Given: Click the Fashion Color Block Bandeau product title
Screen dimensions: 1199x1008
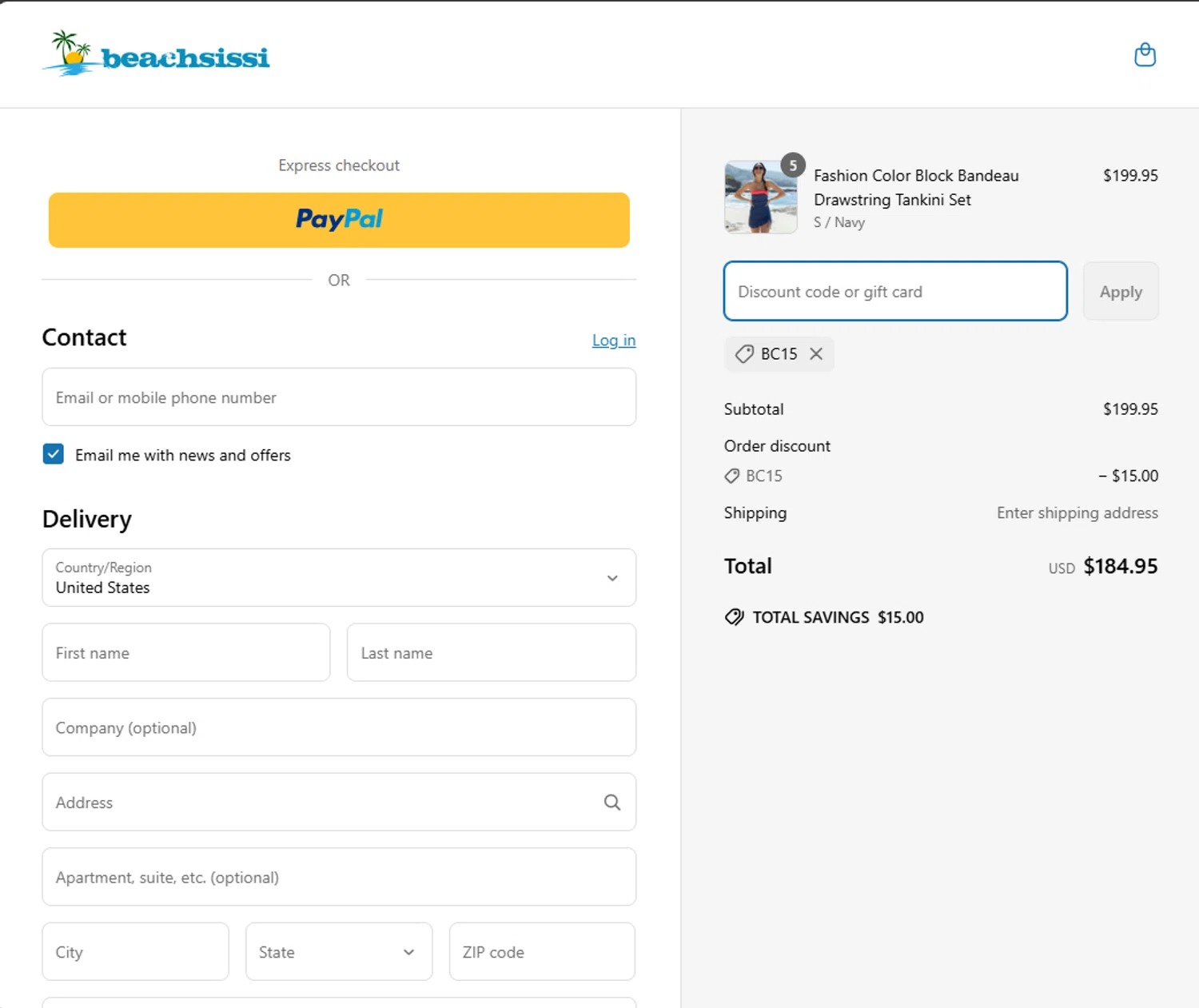Looking at the screenshot, I should point(916,187).
